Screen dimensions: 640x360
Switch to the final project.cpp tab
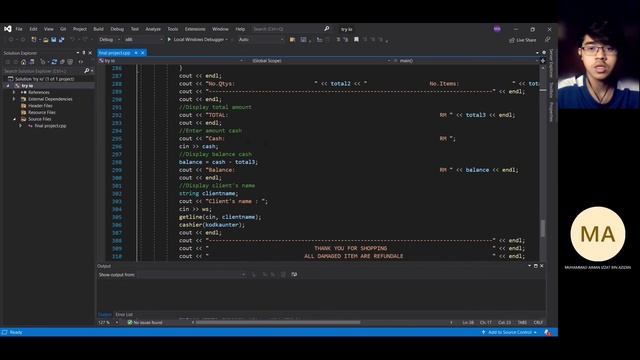click(114, 53)
